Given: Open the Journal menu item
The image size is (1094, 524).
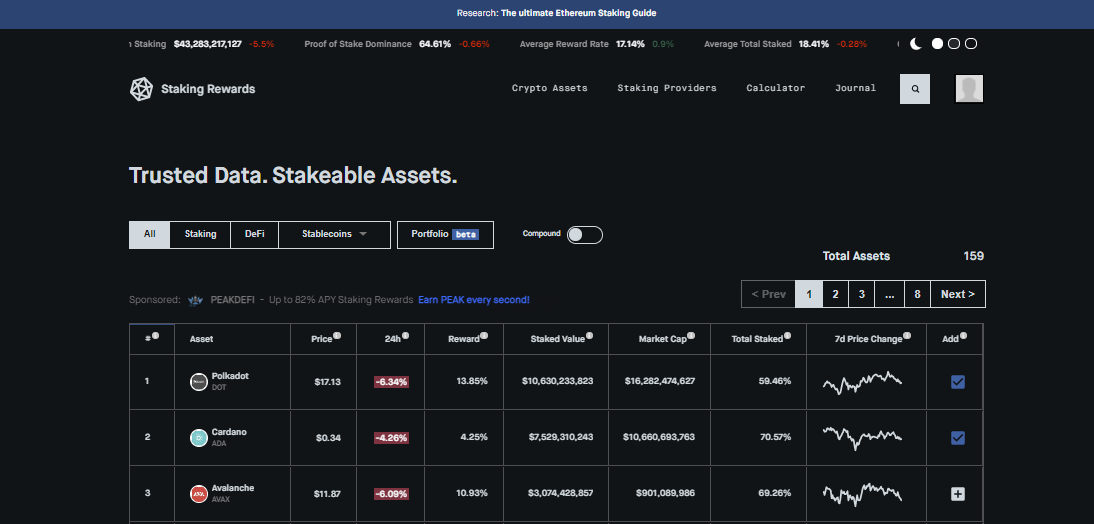Looking at the screenshot, I should coord(855,88).
